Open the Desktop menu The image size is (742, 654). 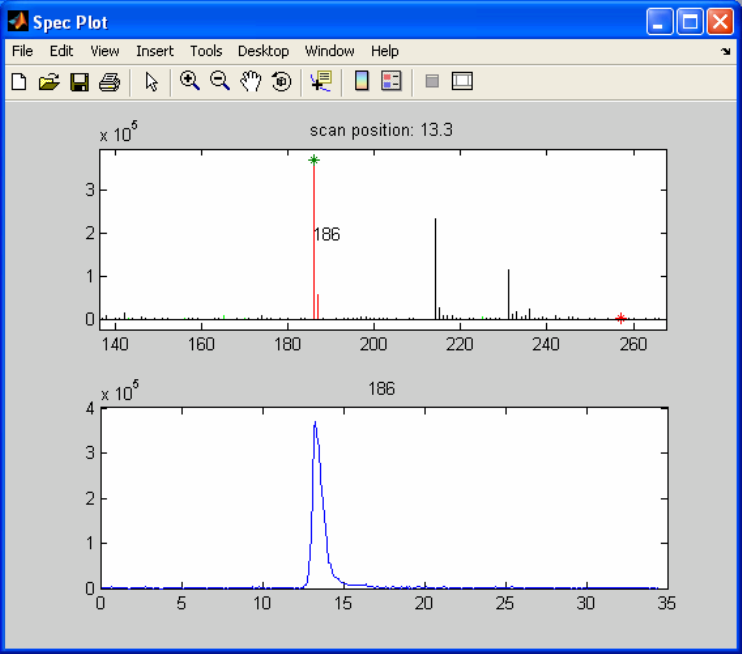pyautogui.click(x=263, y=51)
